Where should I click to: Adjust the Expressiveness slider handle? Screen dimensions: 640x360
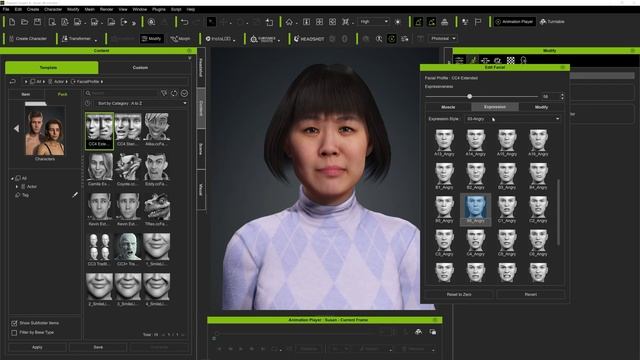tap(469, 96)
